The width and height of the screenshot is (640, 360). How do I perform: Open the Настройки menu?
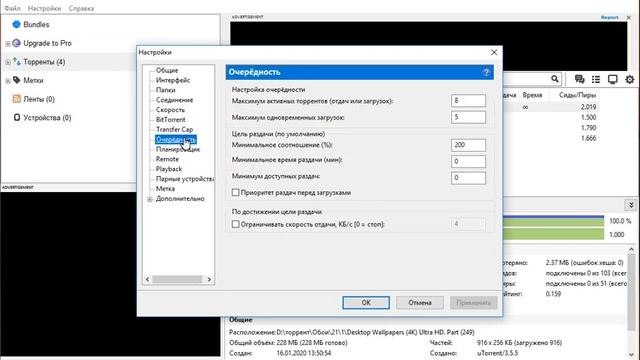point(44,8)
